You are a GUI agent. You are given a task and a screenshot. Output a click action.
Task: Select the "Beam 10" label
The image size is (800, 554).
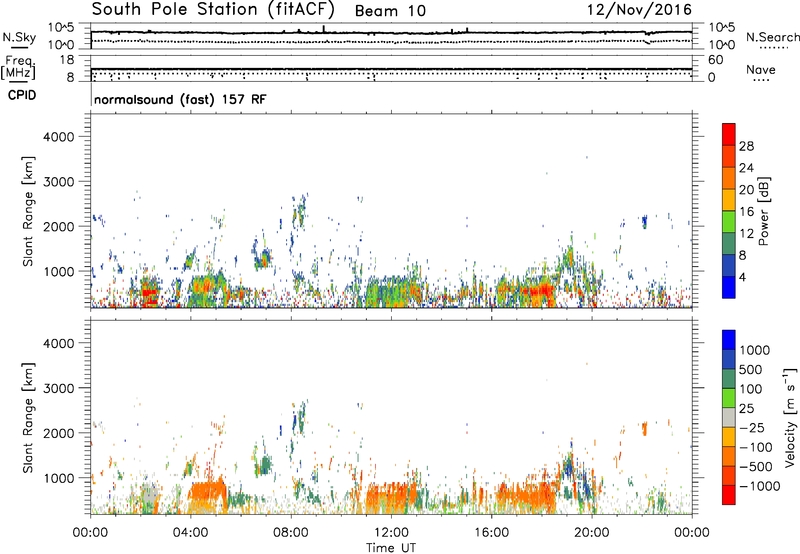[x=390, y=11]
